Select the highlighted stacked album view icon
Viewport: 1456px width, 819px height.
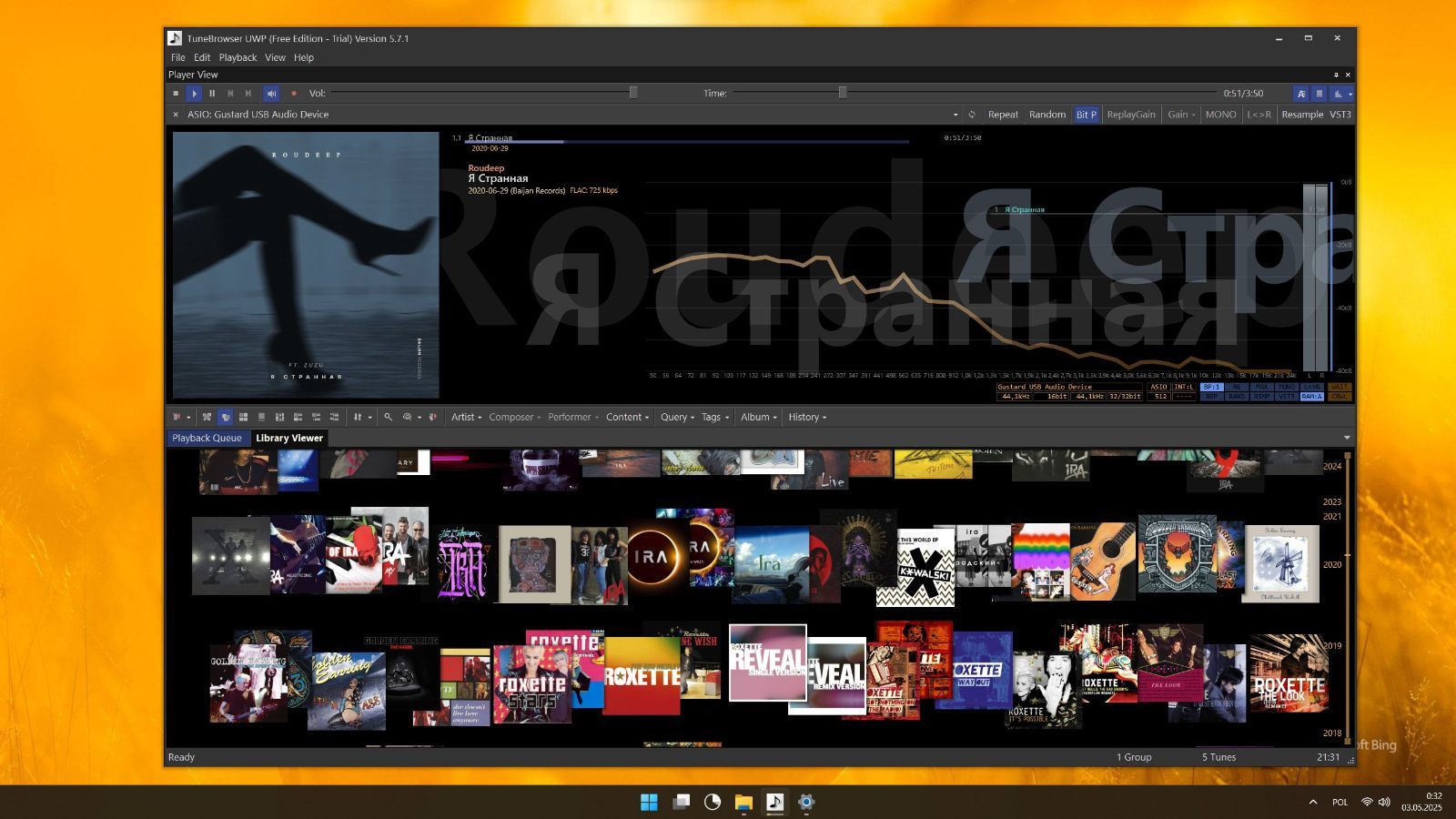coord(226,417)
